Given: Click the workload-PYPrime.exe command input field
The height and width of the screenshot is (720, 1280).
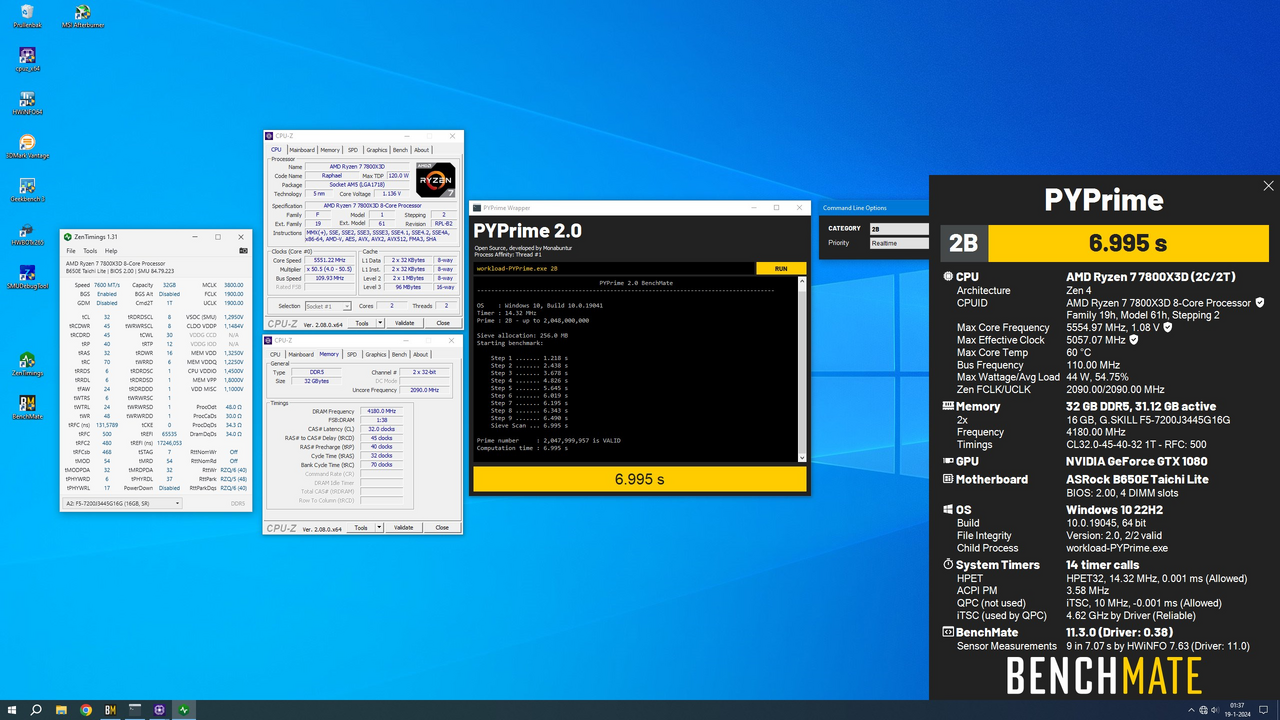Looking at the screenshot, I should point(613,269).
